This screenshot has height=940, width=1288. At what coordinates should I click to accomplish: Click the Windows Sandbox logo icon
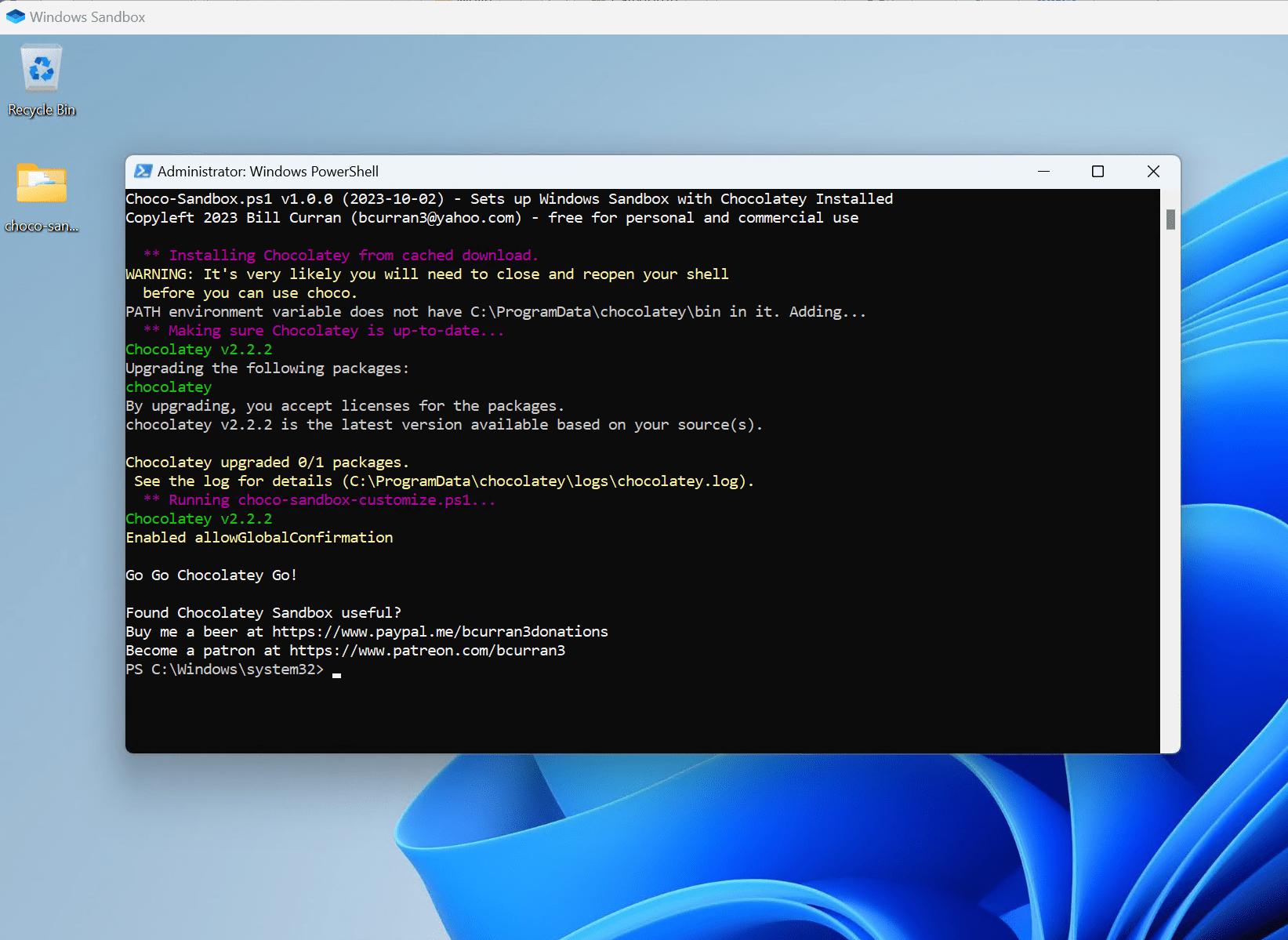point(15,16)
